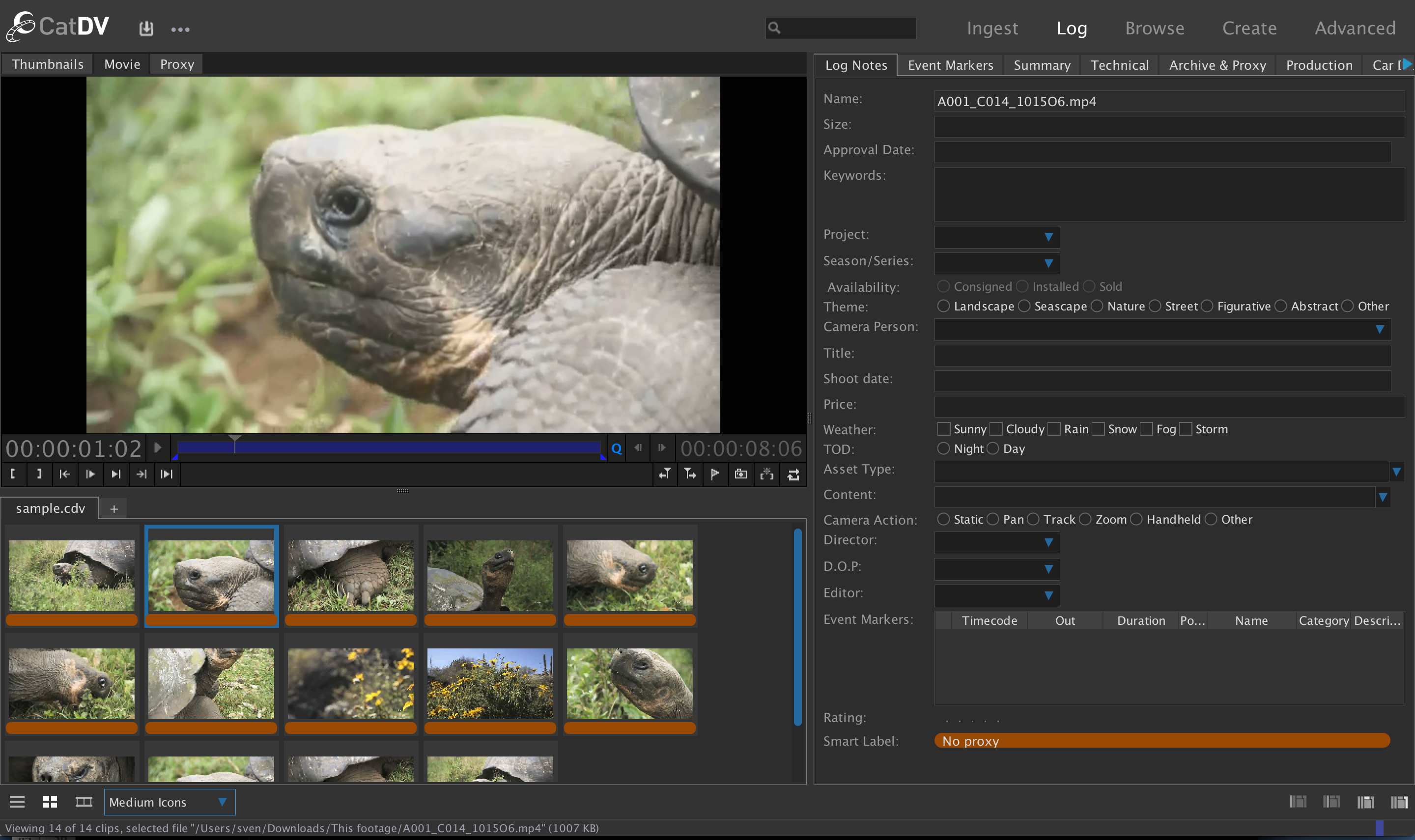Take a snapshot with the camera icon
The height and width of the screenshot is (840, 1415).
[x=741, y=475]
